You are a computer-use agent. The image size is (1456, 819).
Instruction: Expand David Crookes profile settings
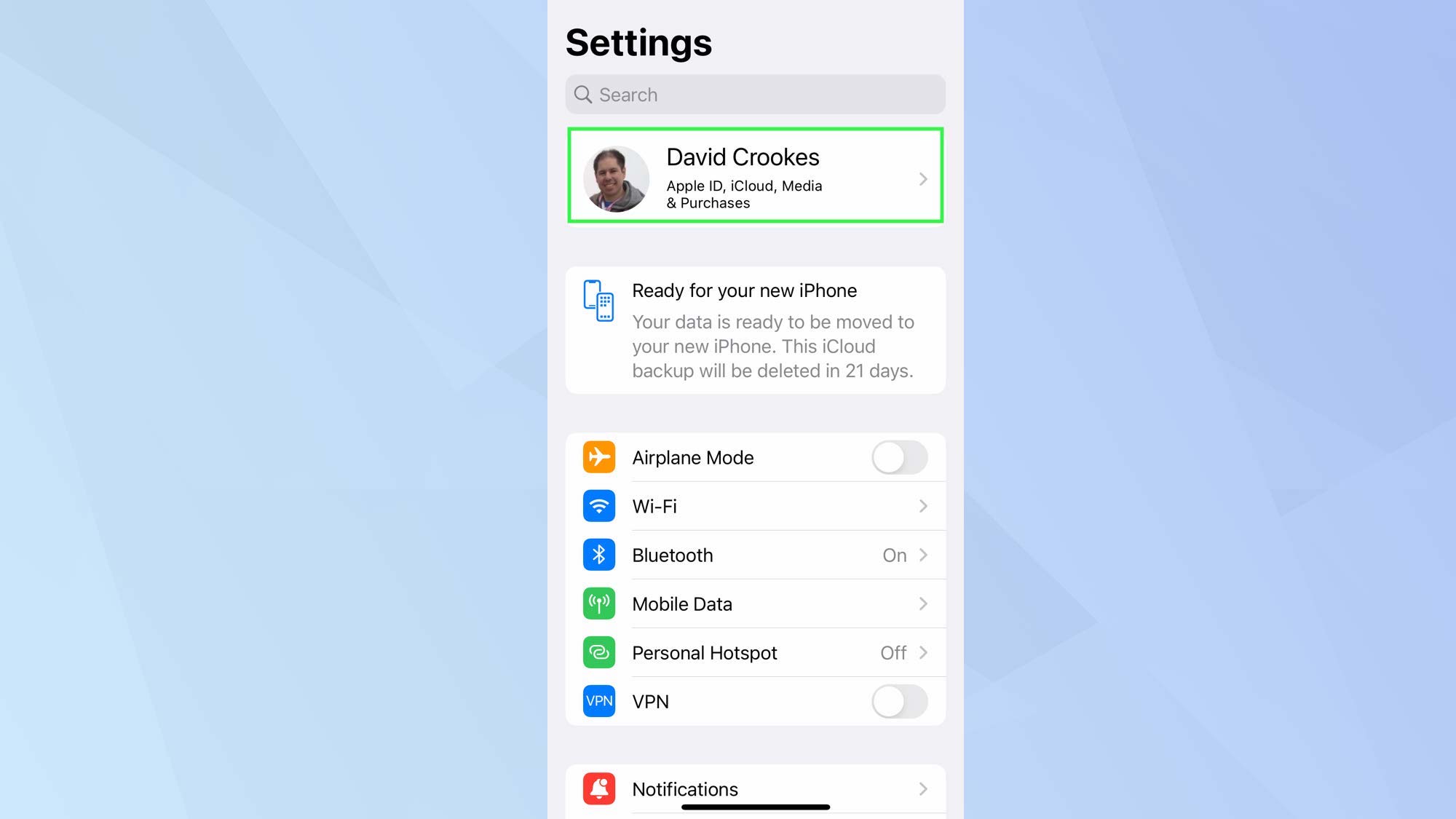pyautogui.click(x=754, y=176)
